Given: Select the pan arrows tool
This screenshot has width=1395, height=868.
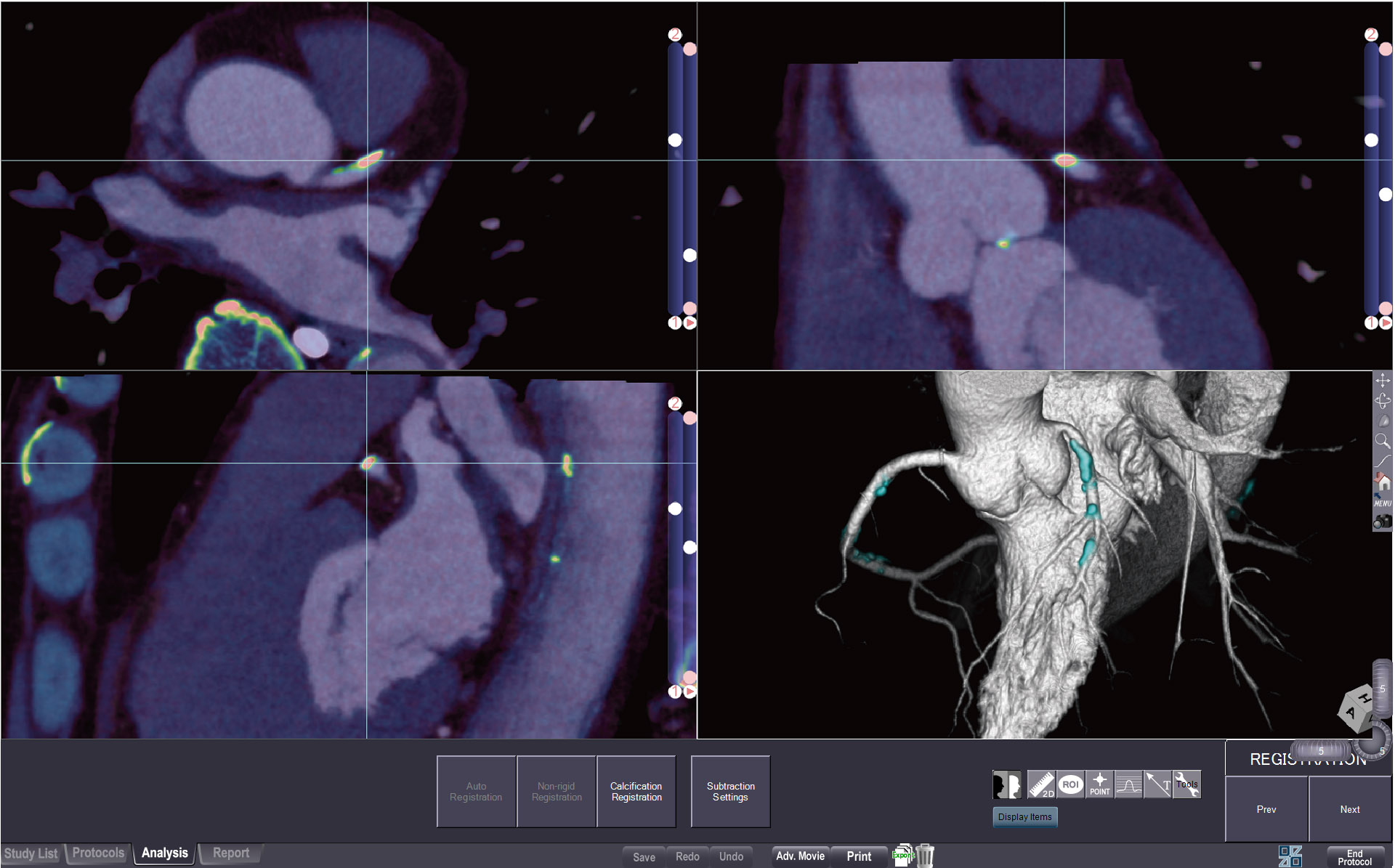Looking at the screenshot, I should click(x=1382, y=380).
